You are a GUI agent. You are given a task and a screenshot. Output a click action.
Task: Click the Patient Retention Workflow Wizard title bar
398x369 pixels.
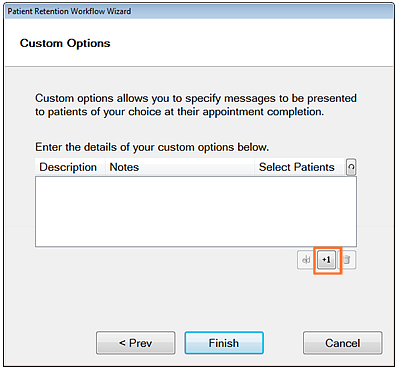pyautogui.click(x=199, y=11)
